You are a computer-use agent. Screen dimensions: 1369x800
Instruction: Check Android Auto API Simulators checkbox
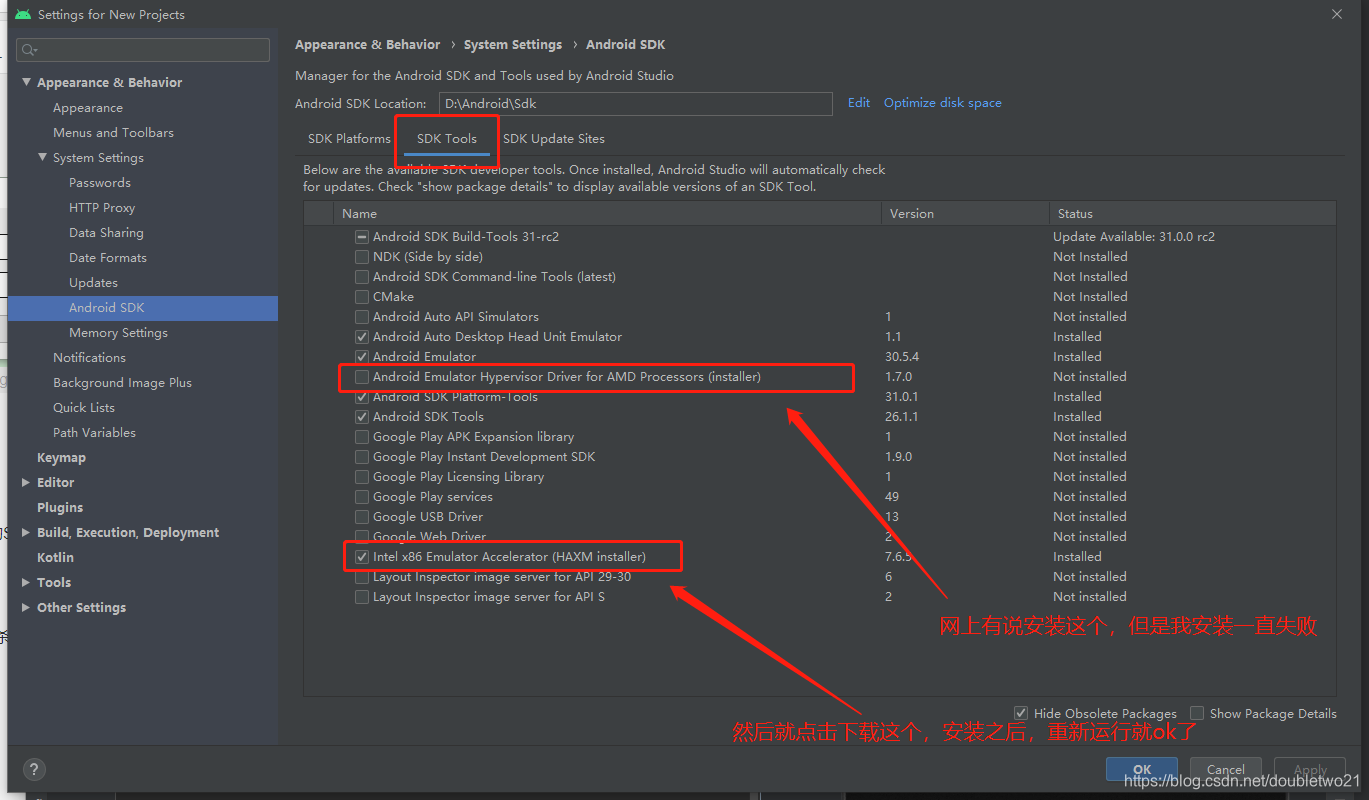[x=362, y=317]
